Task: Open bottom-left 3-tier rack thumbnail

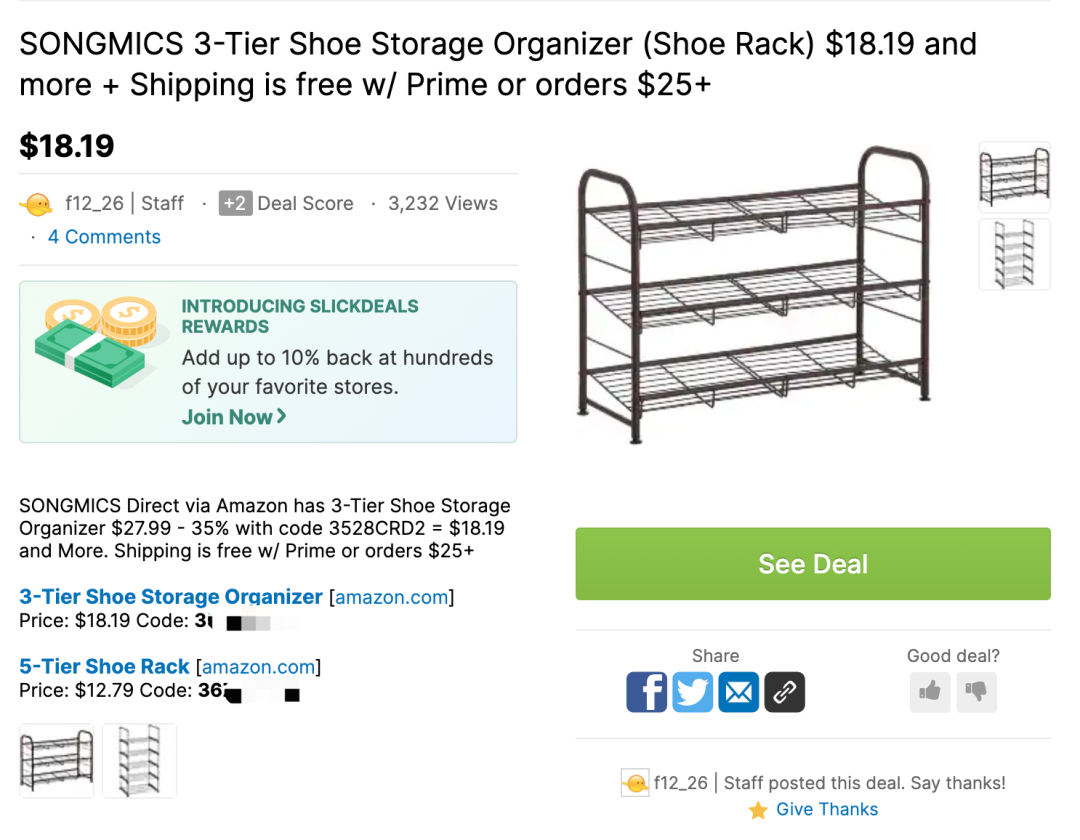Action: pyautogui.click(x=56, y=761)
